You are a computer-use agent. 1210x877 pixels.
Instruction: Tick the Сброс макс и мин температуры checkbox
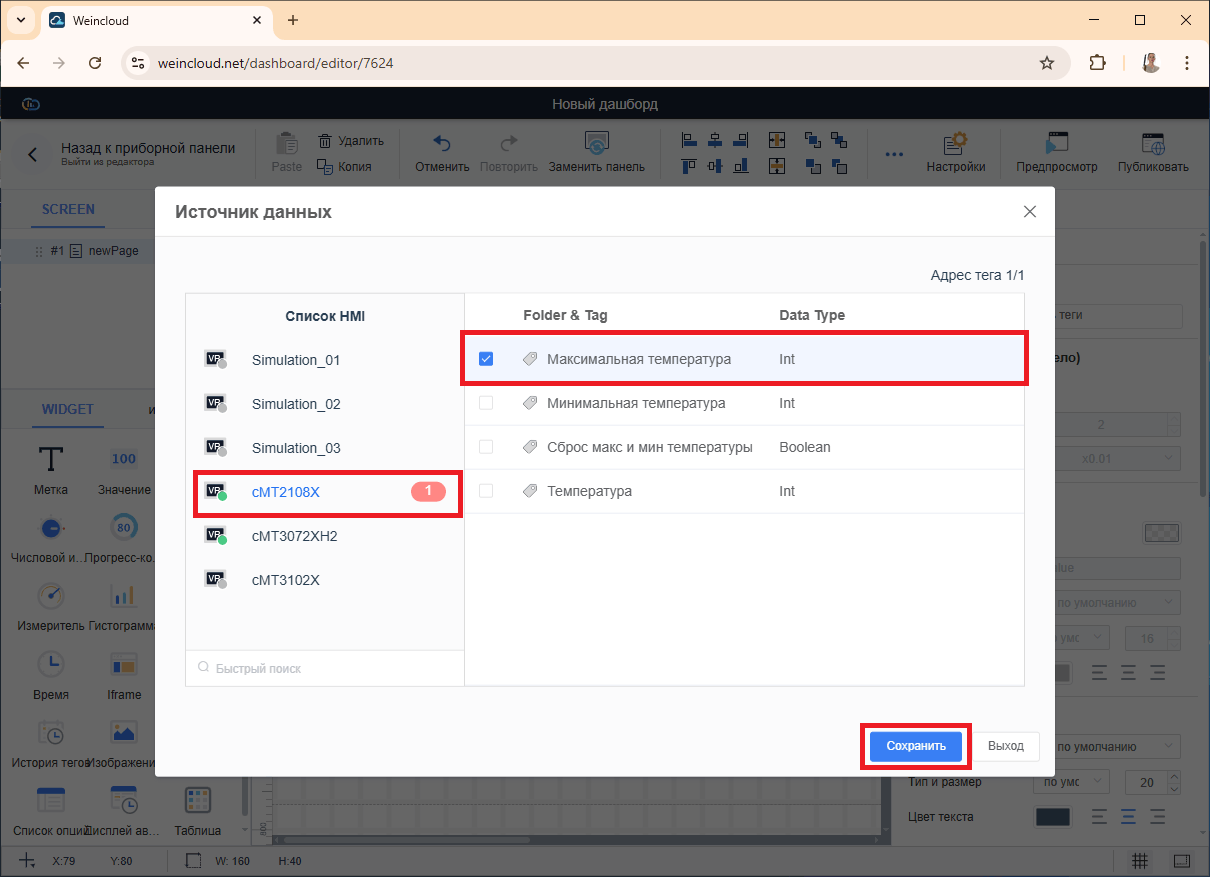(x=486, y=447)
